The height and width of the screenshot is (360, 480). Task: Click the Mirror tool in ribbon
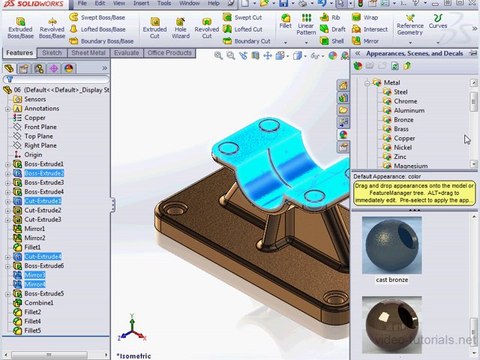365,41
